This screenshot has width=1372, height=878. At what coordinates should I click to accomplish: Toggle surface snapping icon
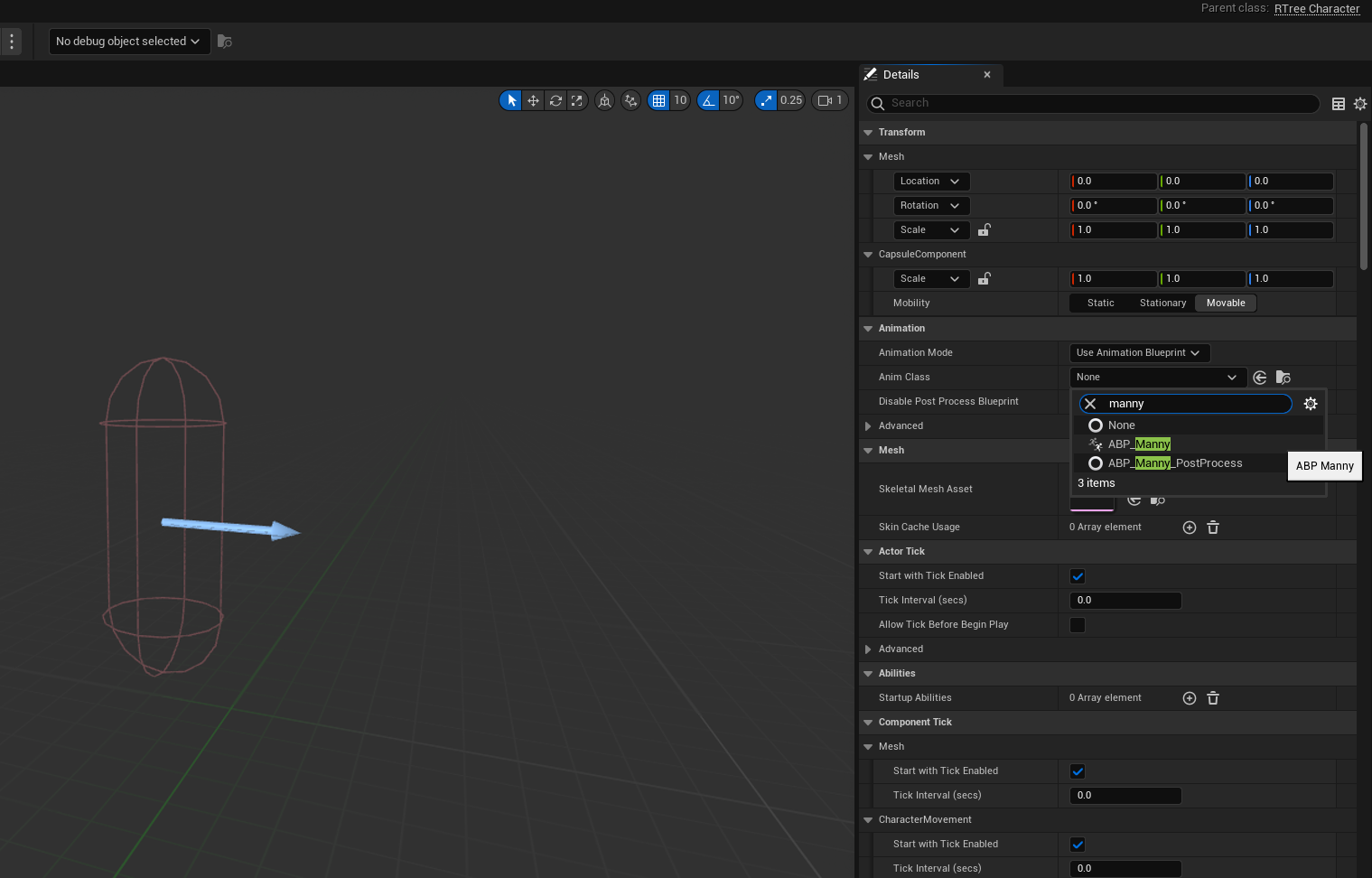click(x=630, y=100)
